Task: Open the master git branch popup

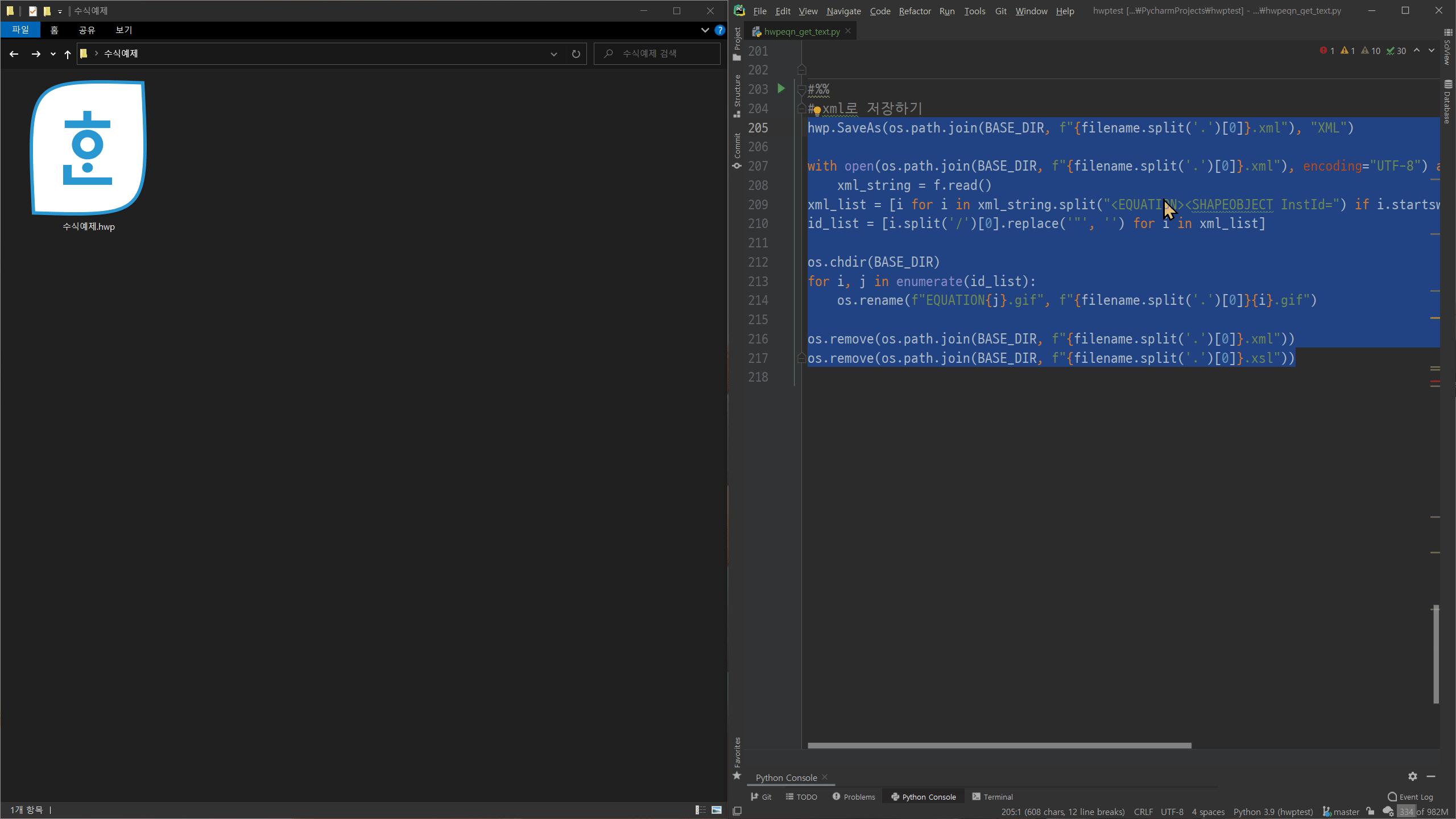Action: [x=1341, y=812]
